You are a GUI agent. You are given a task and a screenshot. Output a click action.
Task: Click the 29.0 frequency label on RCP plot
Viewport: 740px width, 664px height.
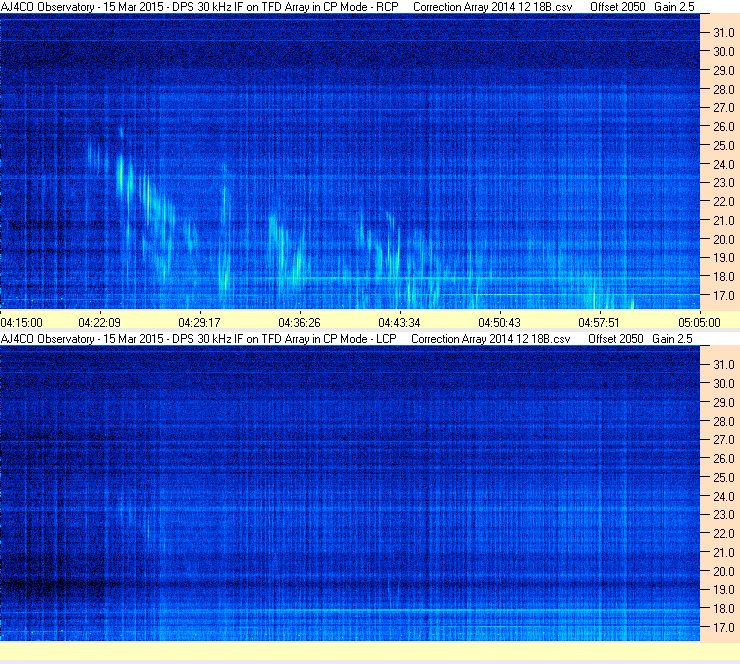[723, 70]
